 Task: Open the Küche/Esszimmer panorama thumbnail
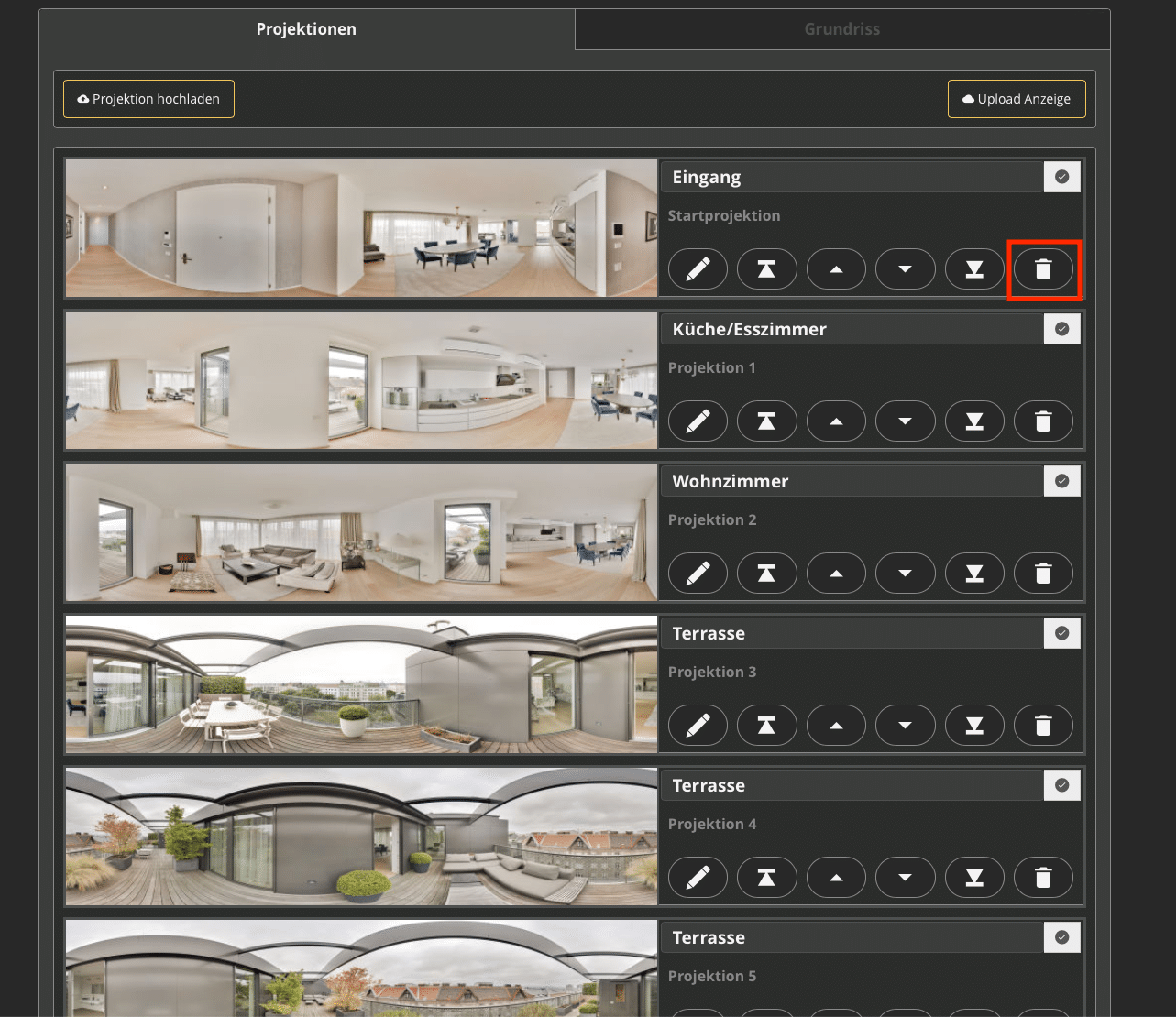click(361, 380)
